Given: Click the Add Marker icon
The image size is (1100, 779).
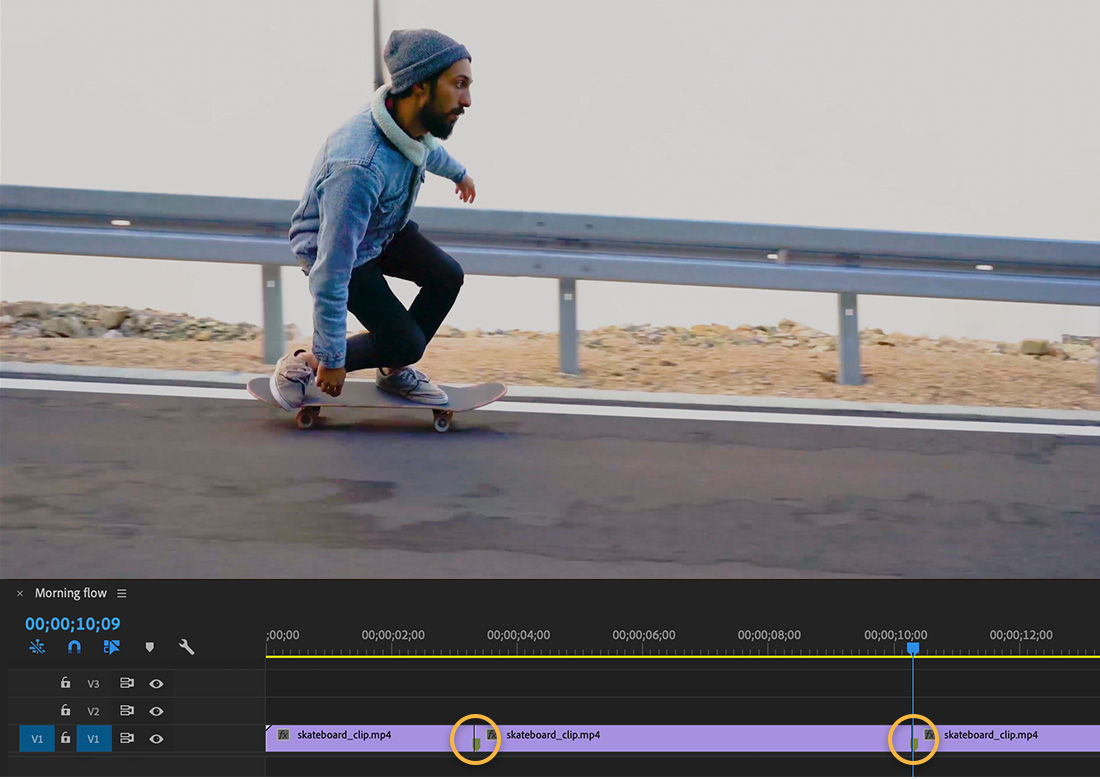Looking at the screenshot, I should pos(149,647).
